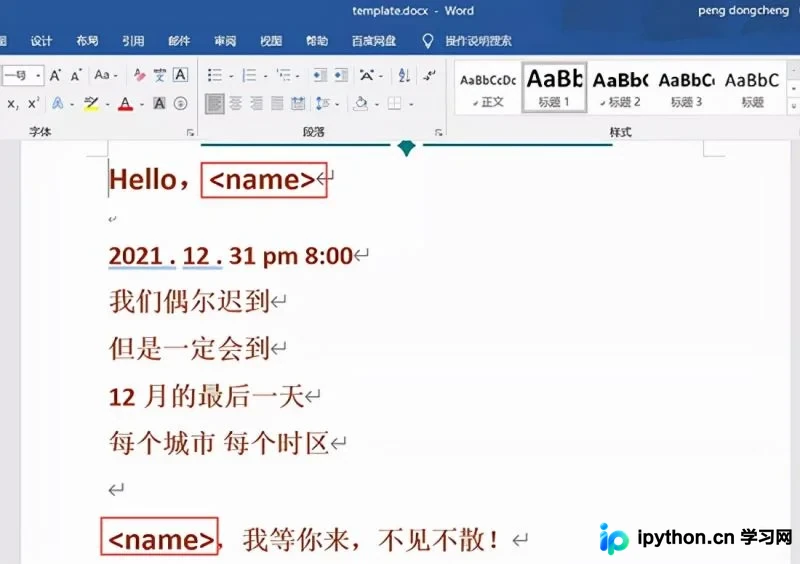Viewport: 800px width, 564px height.
Task: Open the font color dropdown arrow
Action: (x=142, y=105)
